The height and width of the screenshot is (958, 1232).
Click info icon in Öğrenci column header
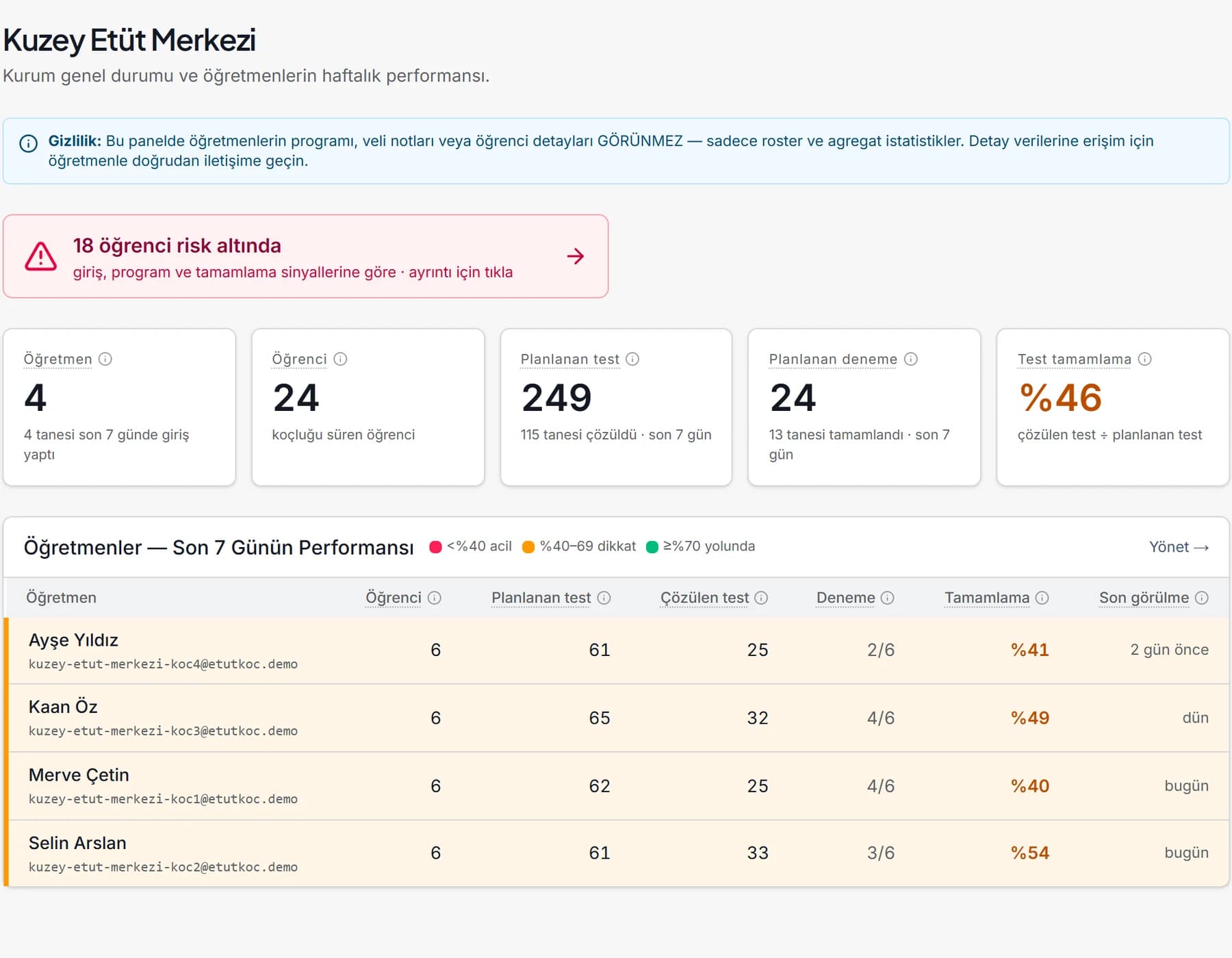435,598
